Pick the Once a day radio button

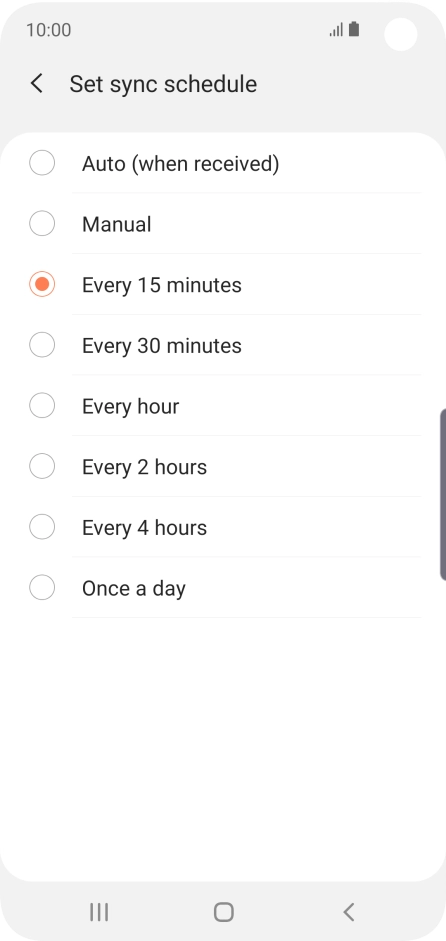[42, 587]
